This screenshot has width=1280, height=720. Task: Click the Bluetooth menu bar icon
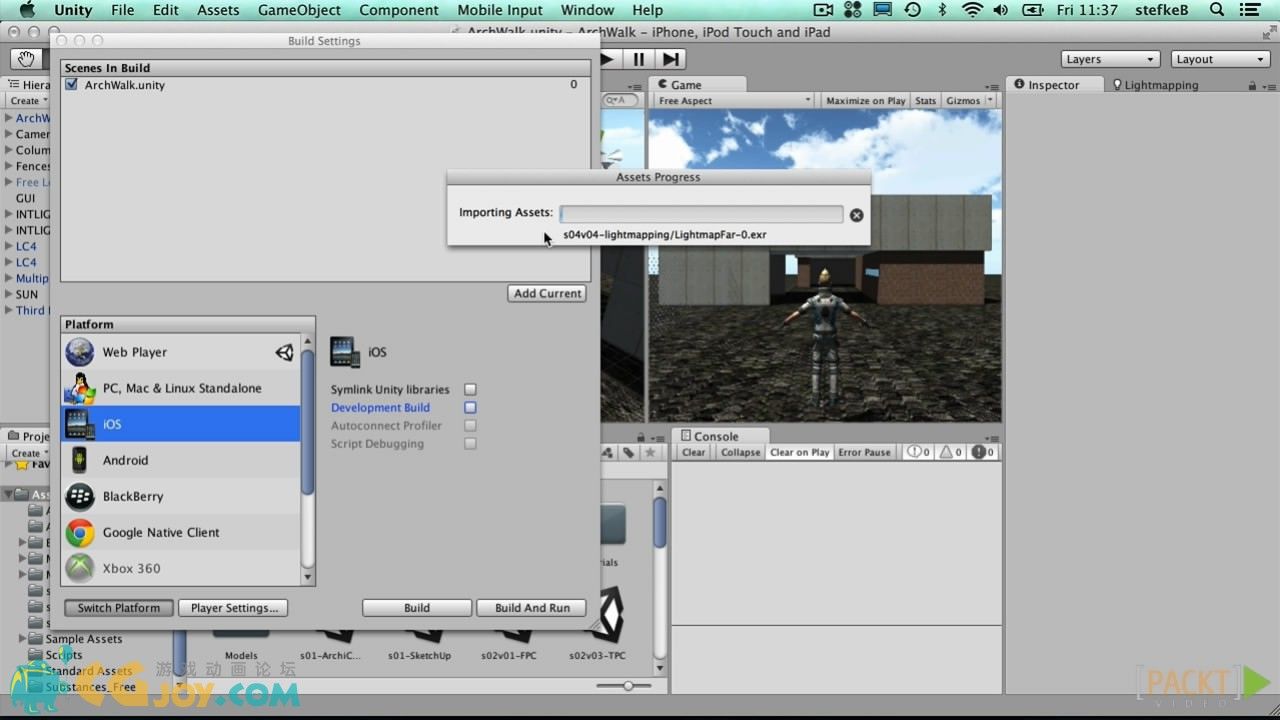click(x=942, y=10)
